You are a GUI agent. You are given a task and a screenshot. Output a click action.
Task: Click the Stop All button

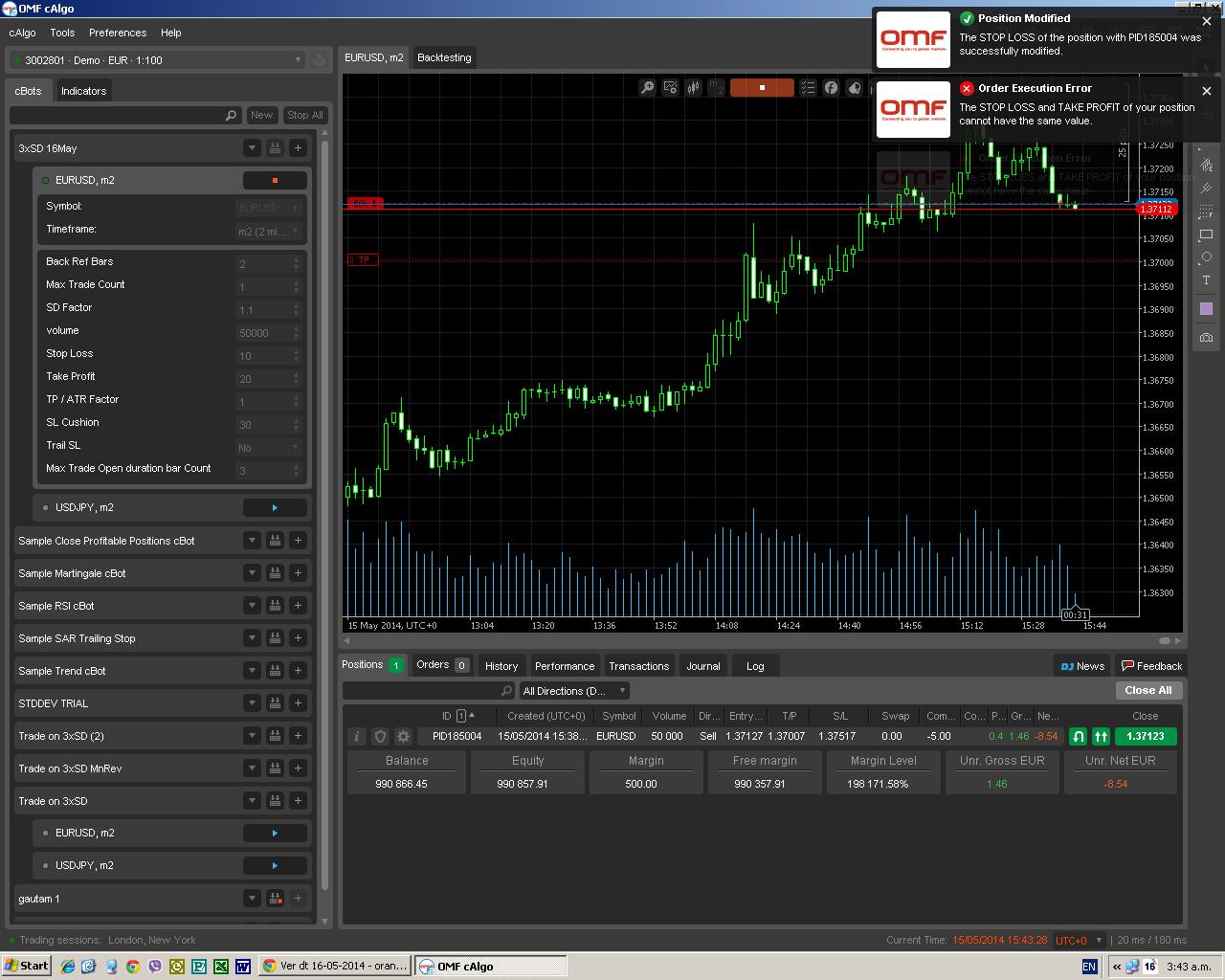(x=305, y=115)
